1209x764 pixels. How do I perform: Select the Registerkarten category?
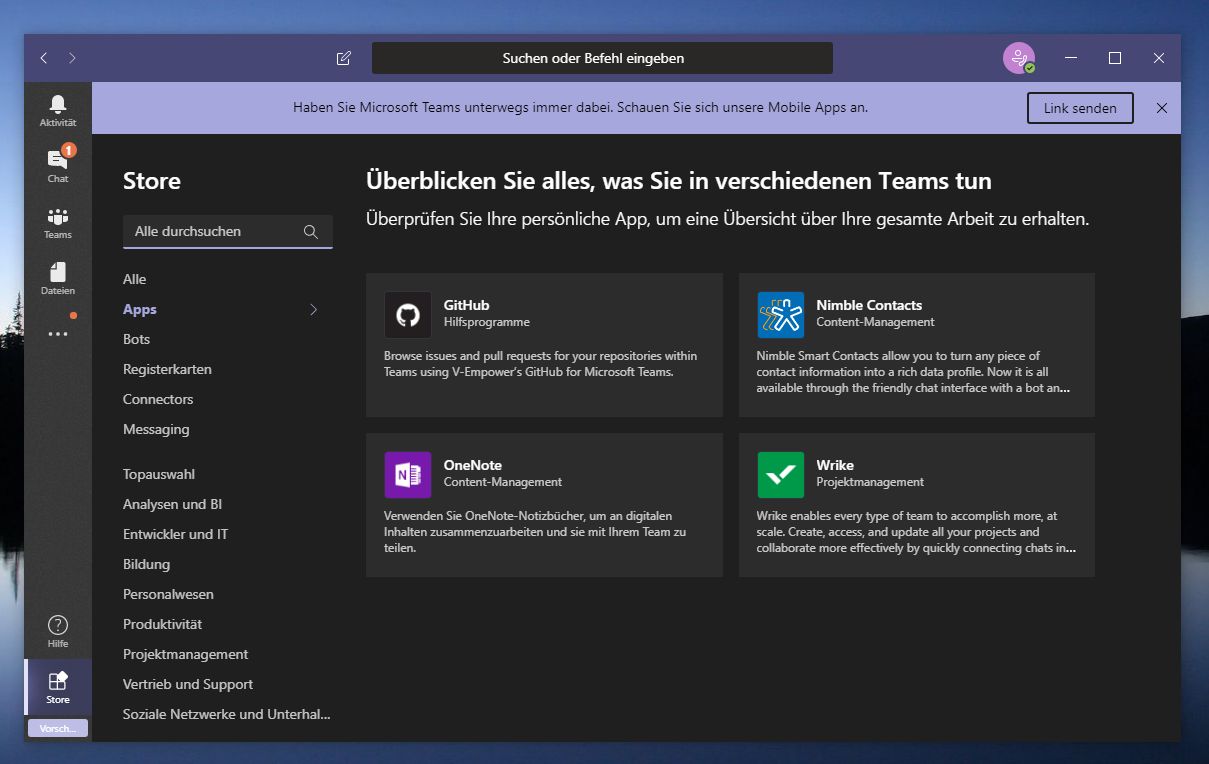[x=167, y=369]
